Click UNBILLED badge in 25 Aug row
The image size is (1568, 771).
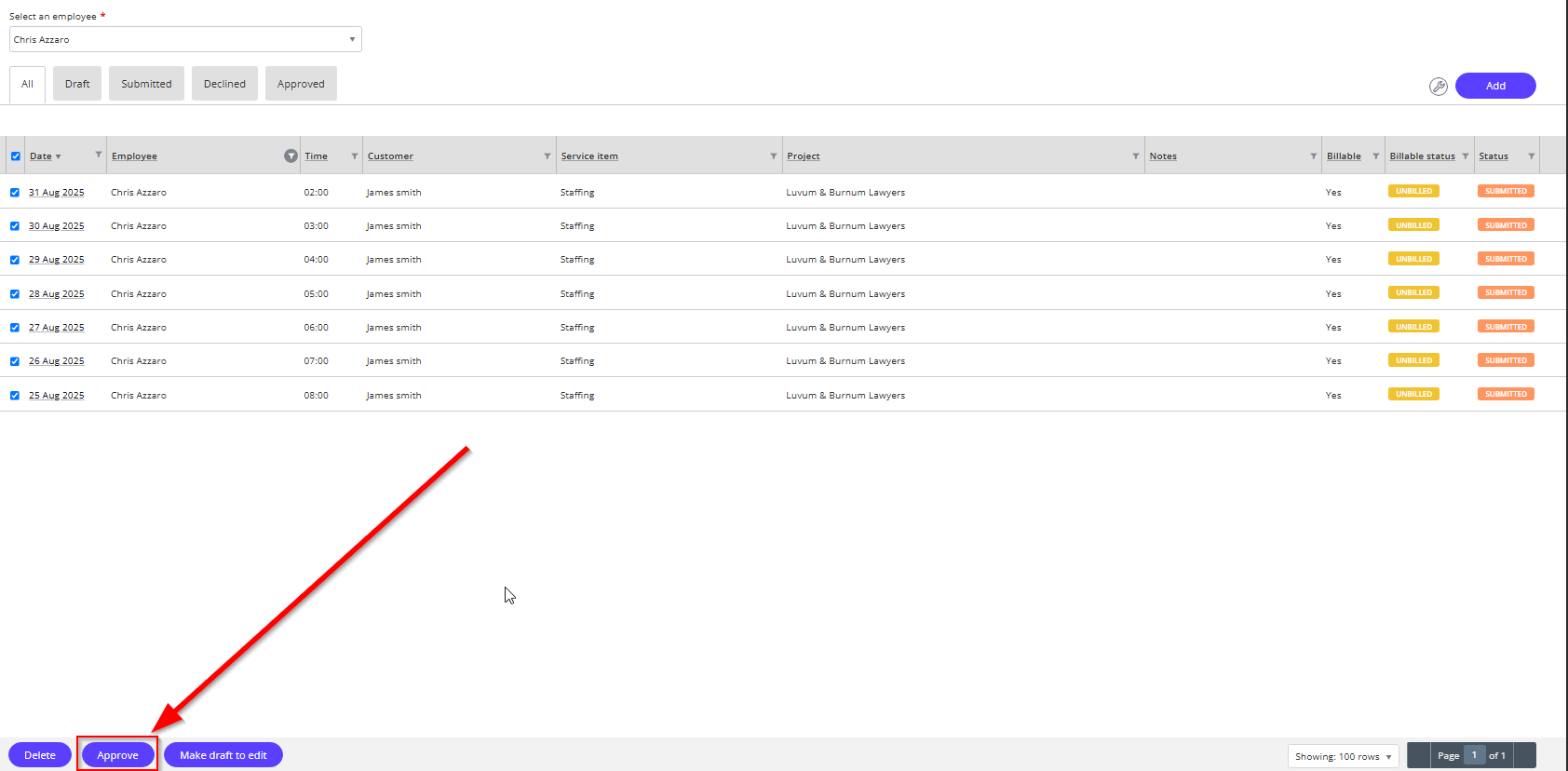pos(1413,394)
